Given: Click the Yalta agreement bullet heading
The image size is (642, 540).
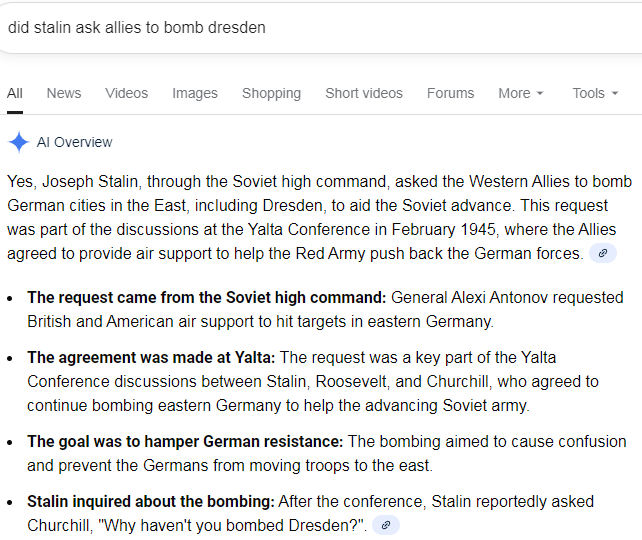Looking at the screenshot, I should pos(152,357).
